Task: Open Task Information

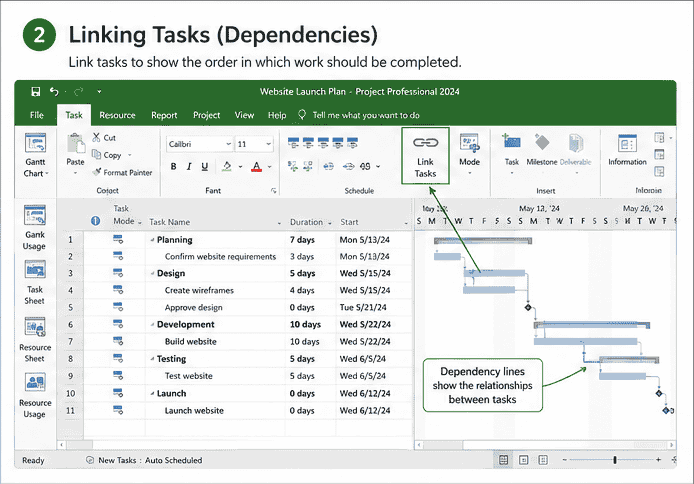Action: (627, 150)
